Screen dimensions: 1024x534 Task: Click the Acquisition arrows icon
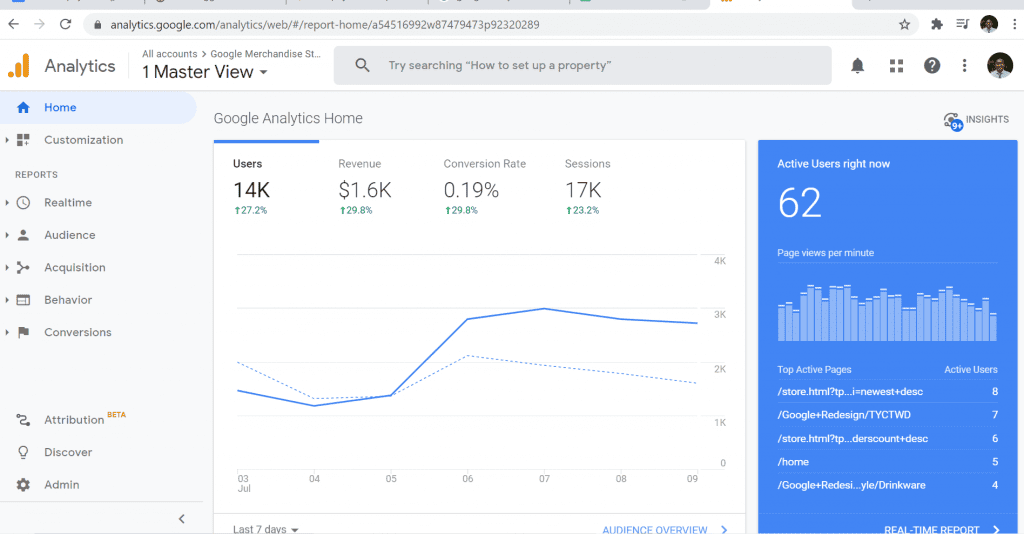tap(23, 268)
